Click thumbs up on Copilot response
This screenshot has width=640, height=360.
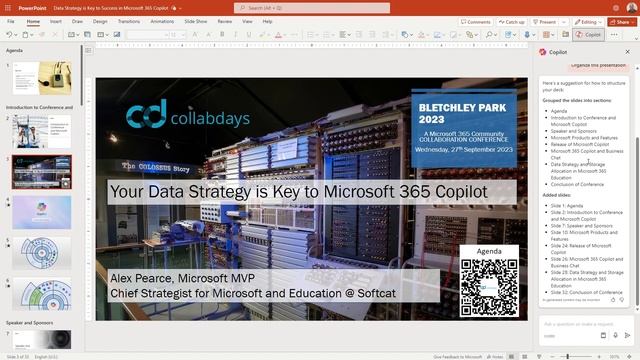(x=613, y=300)
